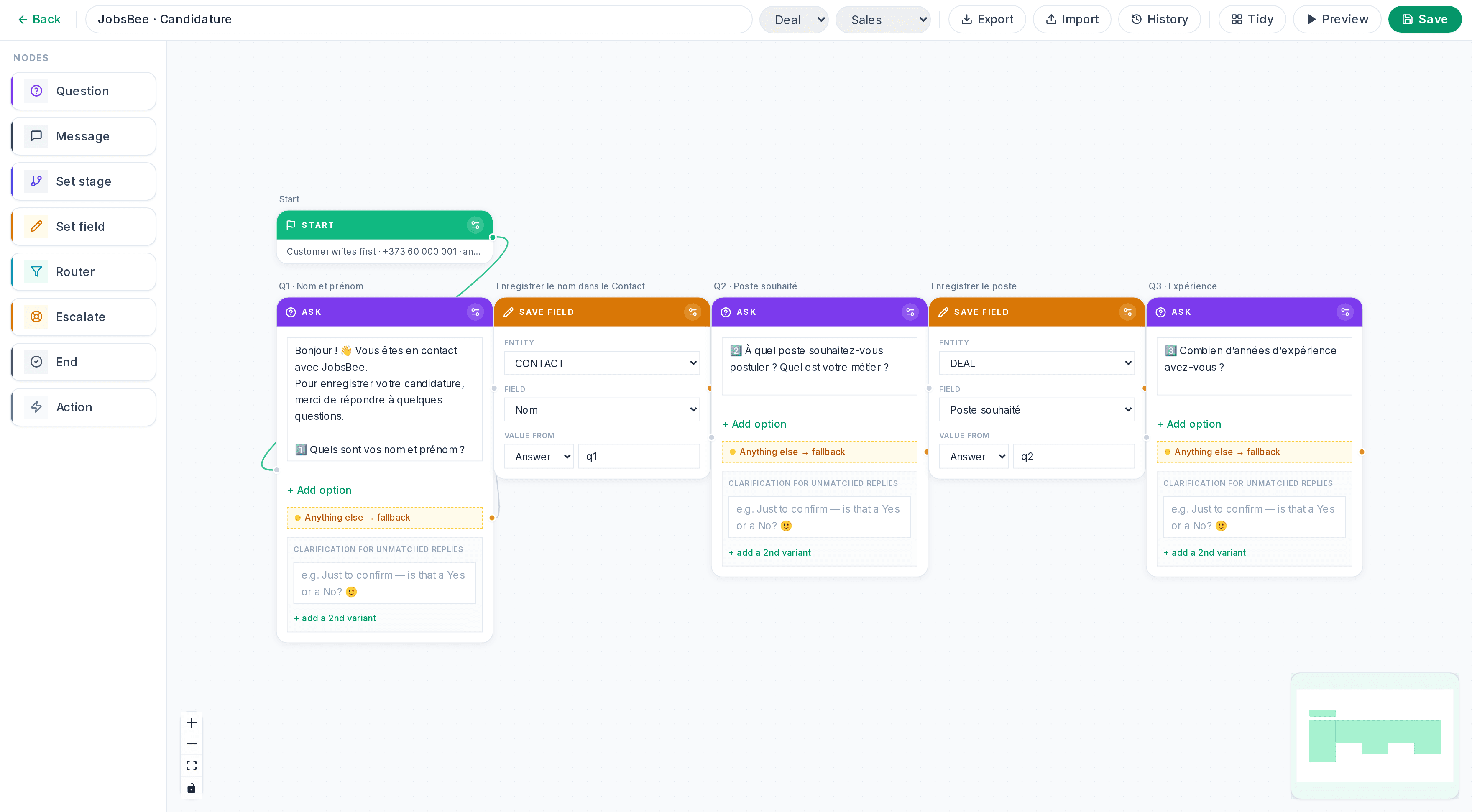
Task: Click Q3 fallback output connector dot
Action: 1362,452
